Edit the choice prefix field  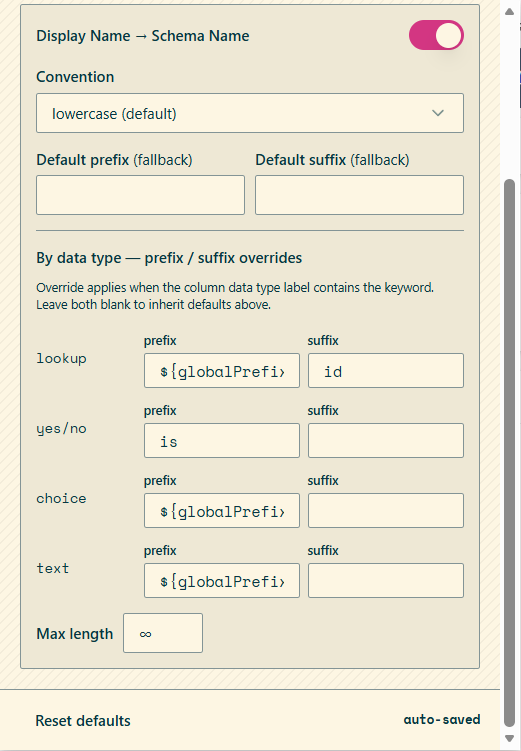[x=222, y=511]
